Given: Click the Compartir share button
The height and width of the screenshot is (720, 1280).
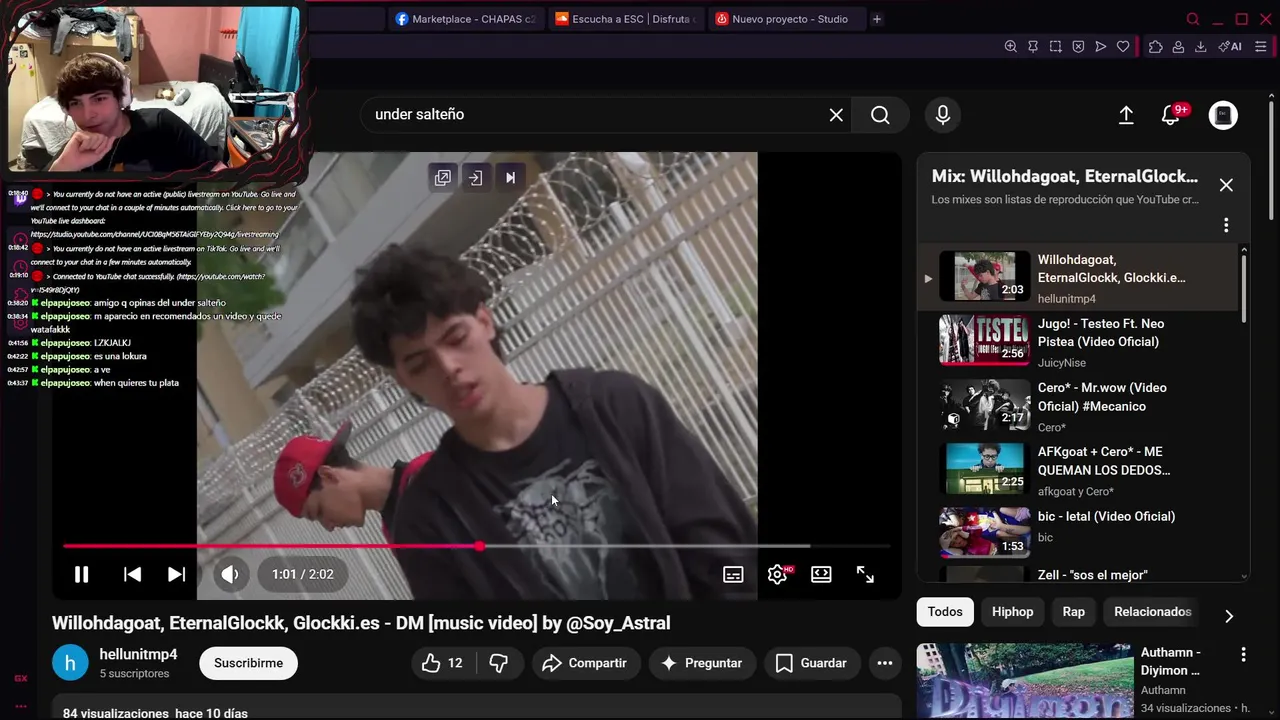Looking at the screenshot, I should [x=585, y=663].
